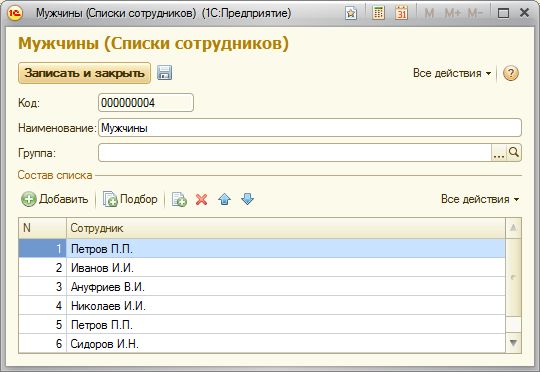Screen dimensions: 540x372
Task: Select row Николаев И.И.
Action: click(x=262, y=306)
